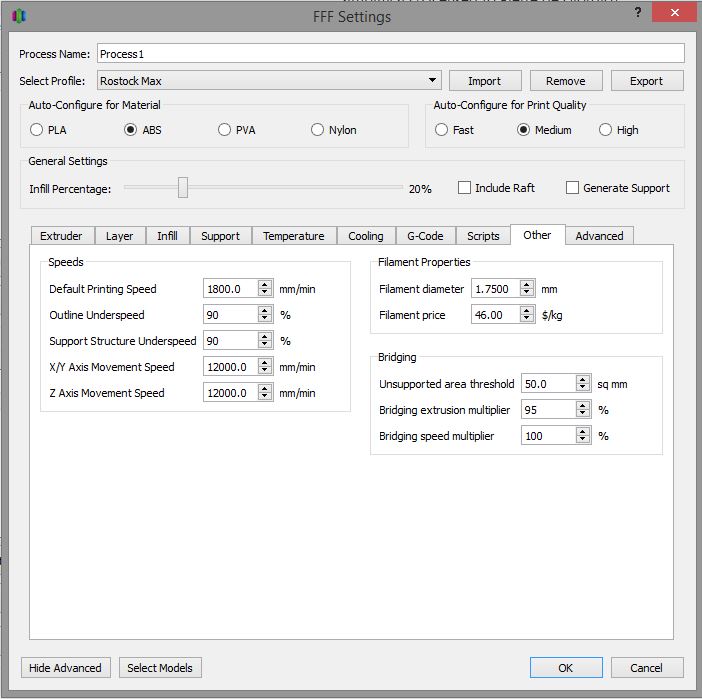Increase Filament diameter using up arrow
Image resolution: width=702 pixels, height=699 pixels.
tap(527, 285)
